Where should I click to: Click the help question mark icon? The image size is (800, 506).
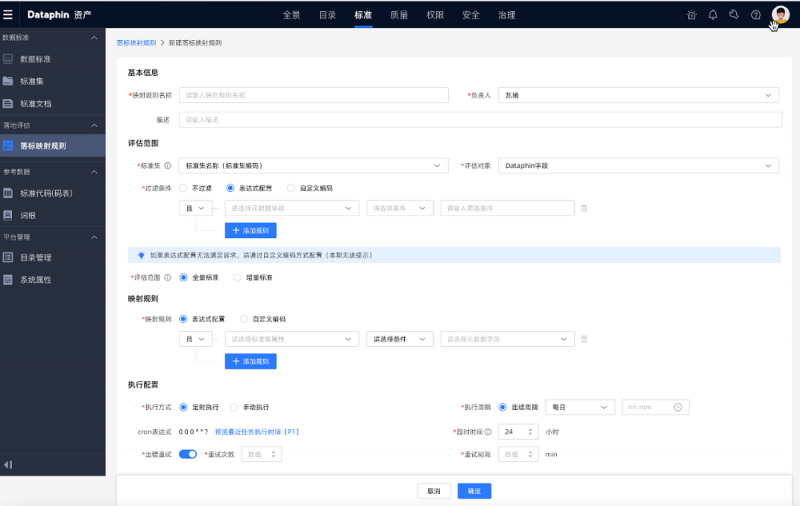(755, 15)
